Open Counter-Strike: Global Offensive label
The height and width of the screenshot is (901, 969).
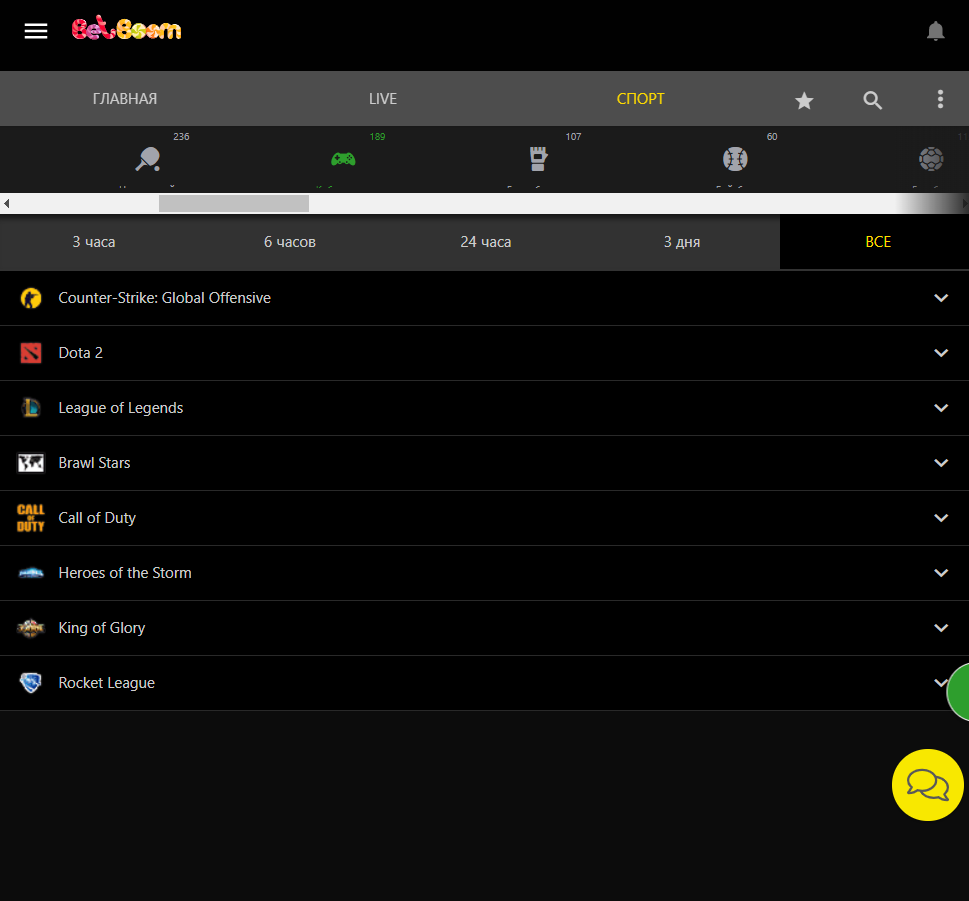(x=164, y=298)
